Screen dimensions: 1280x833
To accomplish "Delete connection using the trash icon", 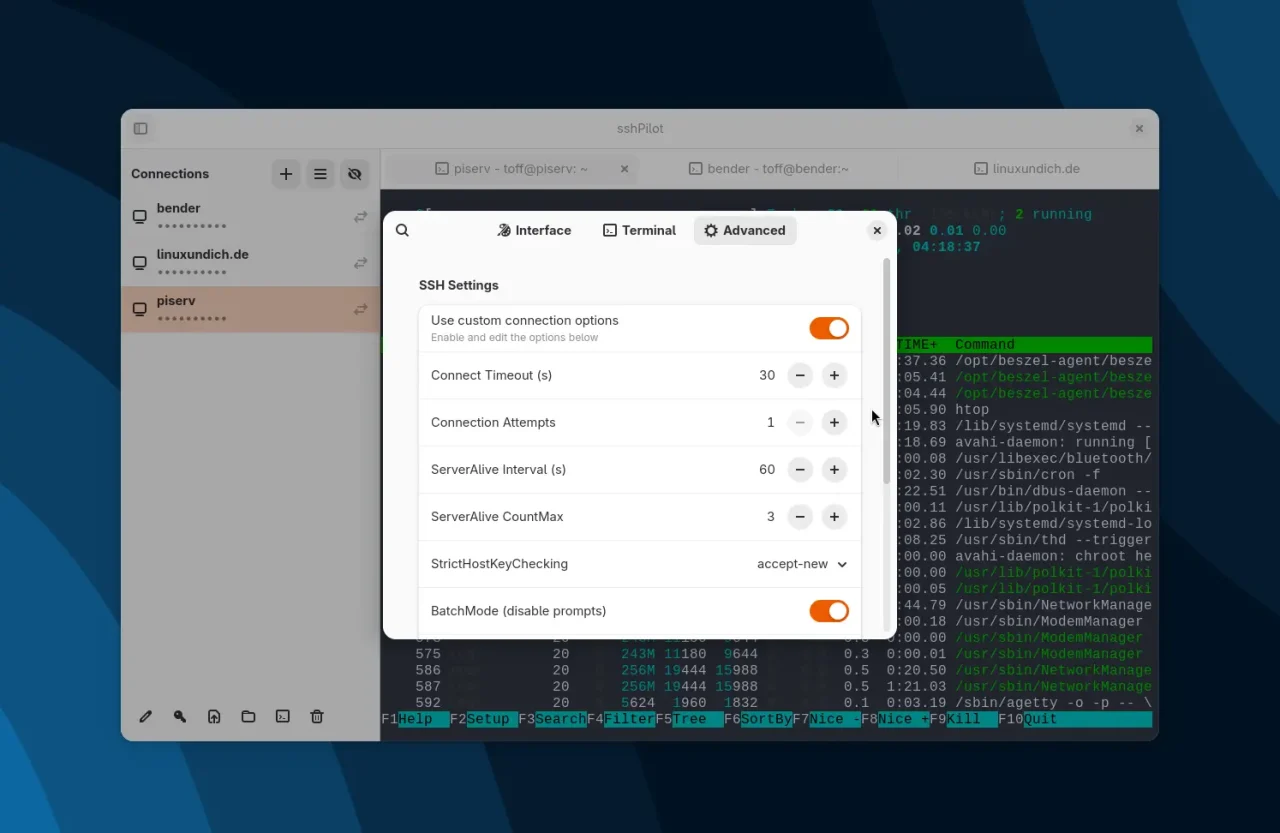I will 316,716.
